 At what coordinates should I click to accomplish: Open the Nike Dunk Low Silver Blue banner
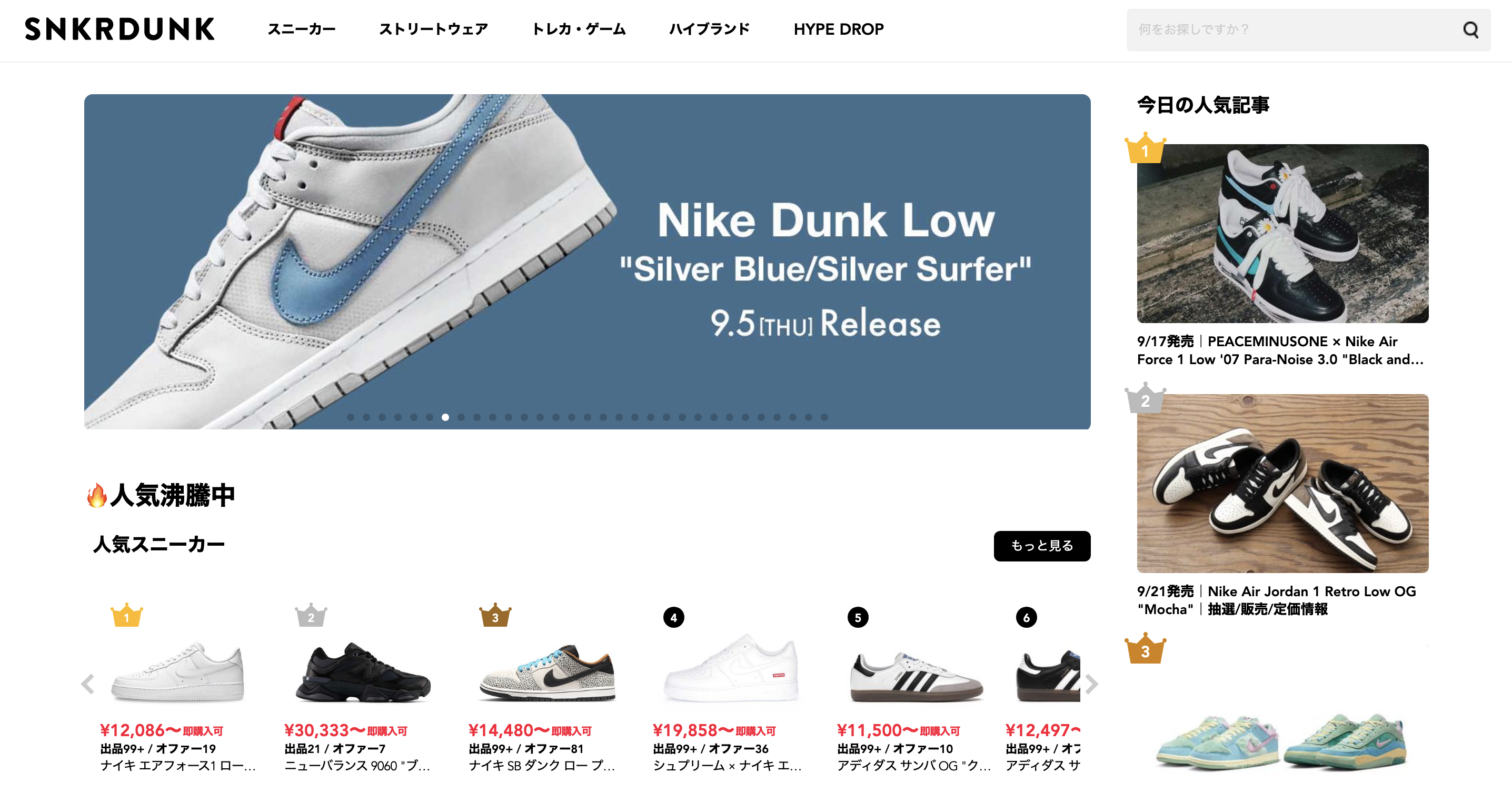click(587, 261)
